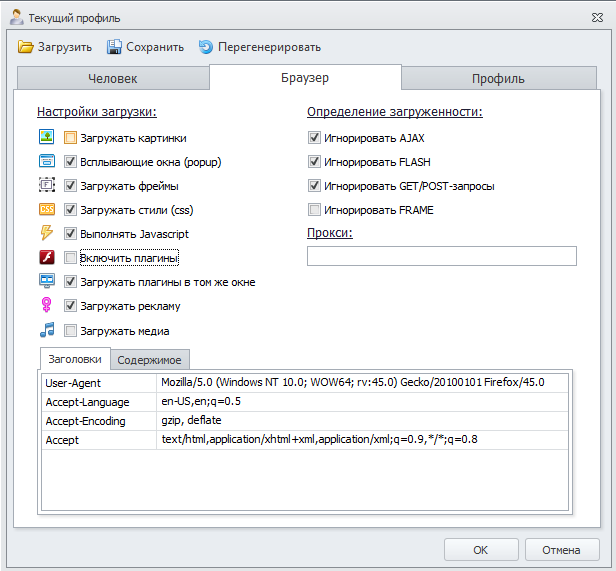This screenshot has height=571, width=616.
Task: Click the floppy disk Сохранить icon
Action: pyautogui.click(x=115, y=47)
